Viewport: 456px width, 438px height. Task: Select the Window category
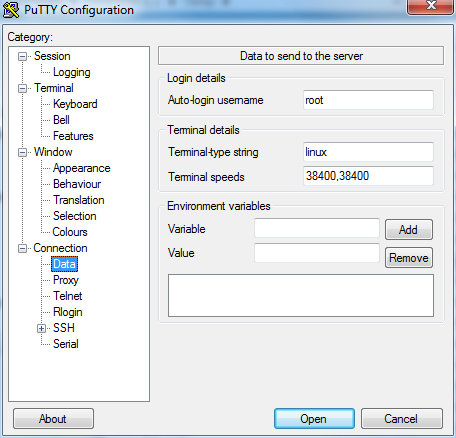coord(53,152)
